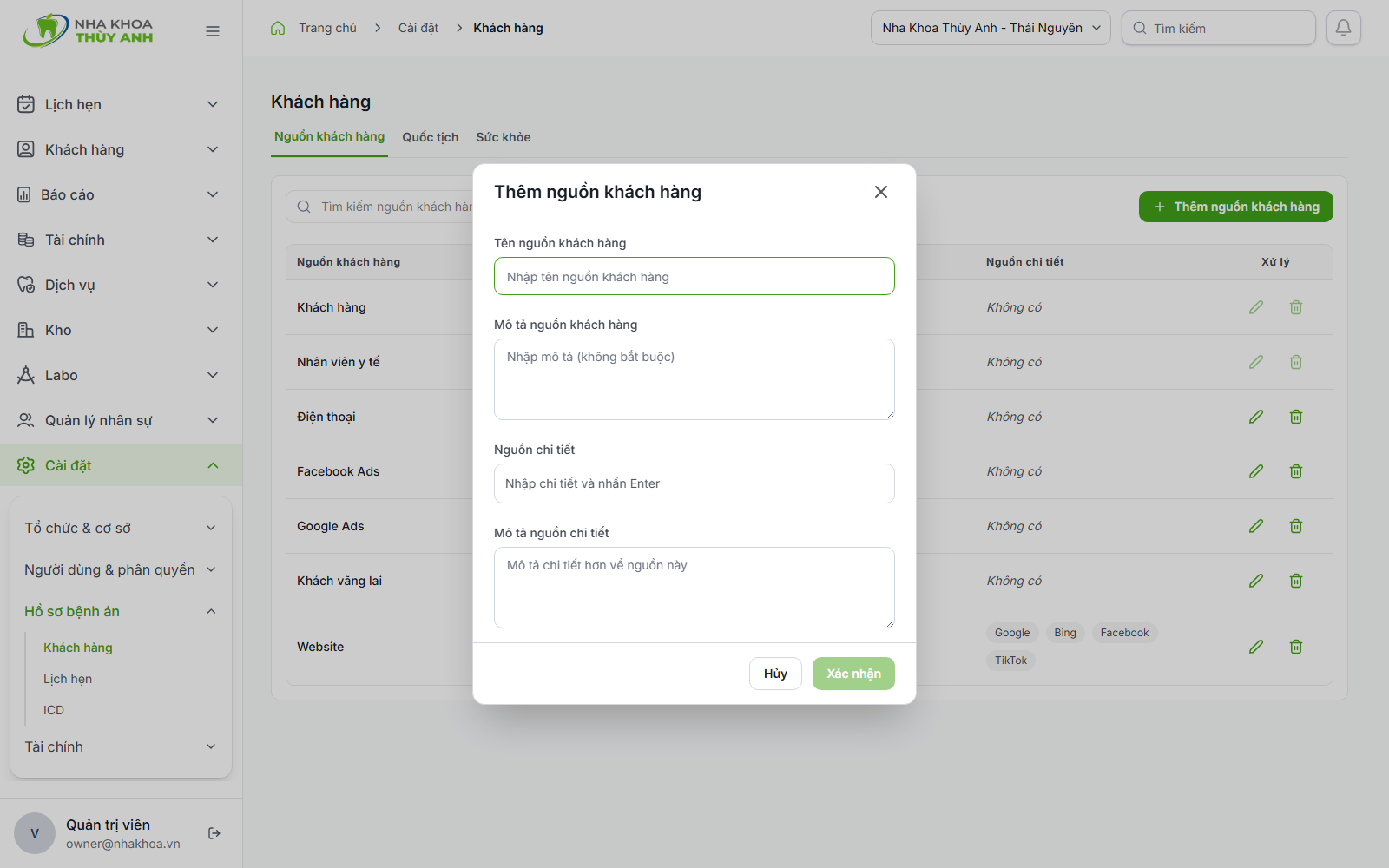Edit the Google Ads row
The image size is (1389, 868).
click(1256, 526)
